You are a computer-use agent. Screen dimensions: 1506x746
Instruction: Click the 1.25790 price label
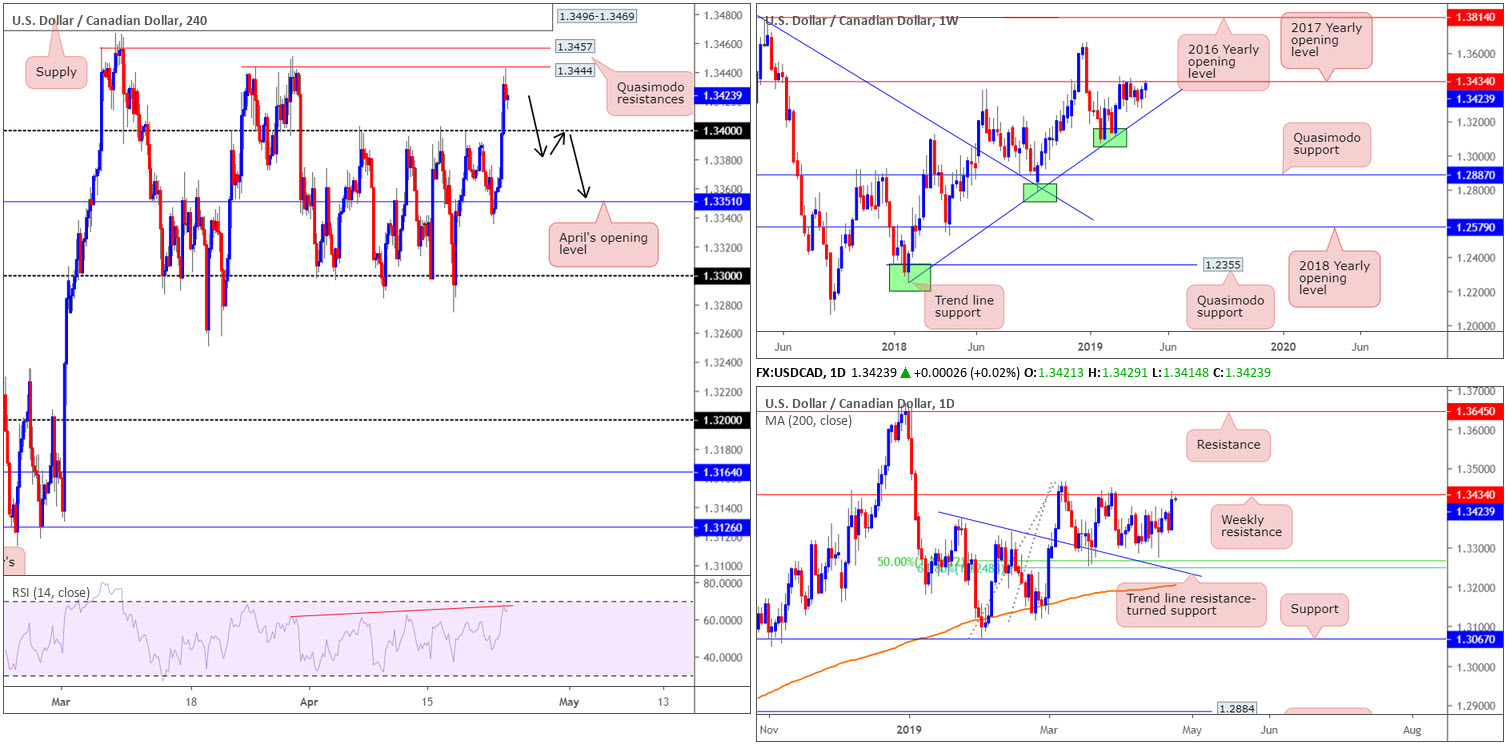(x=1476, y=228)
